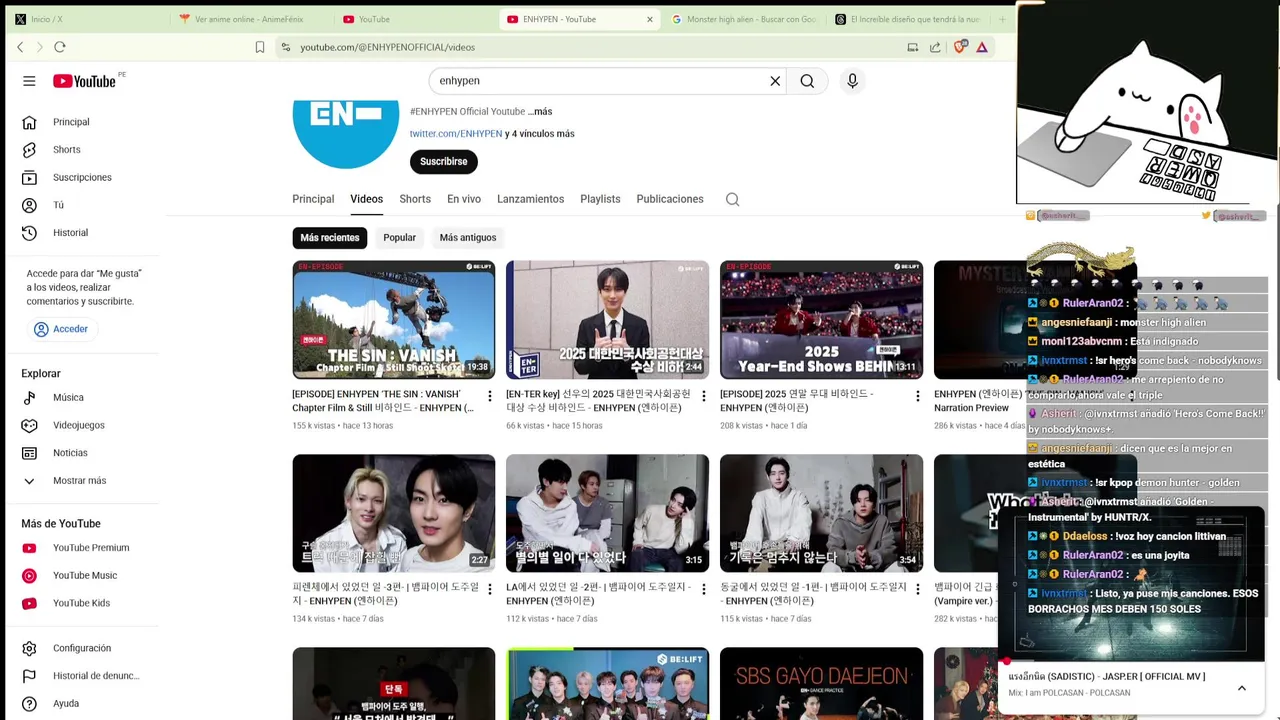This screenshot has height=720, width=1280.
Task: Open options menu for 2025 Year-End Shows video
Action: click(917, 397)
